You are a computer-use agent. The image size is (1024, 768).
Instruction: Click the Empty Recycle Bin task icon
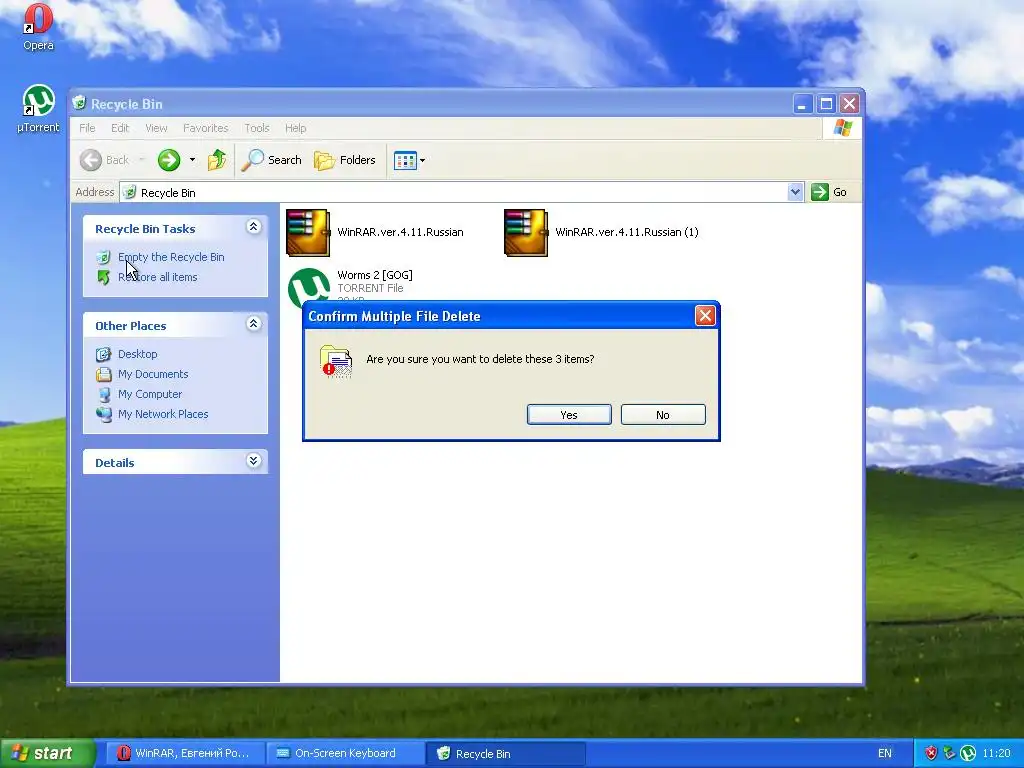[103, 257]
